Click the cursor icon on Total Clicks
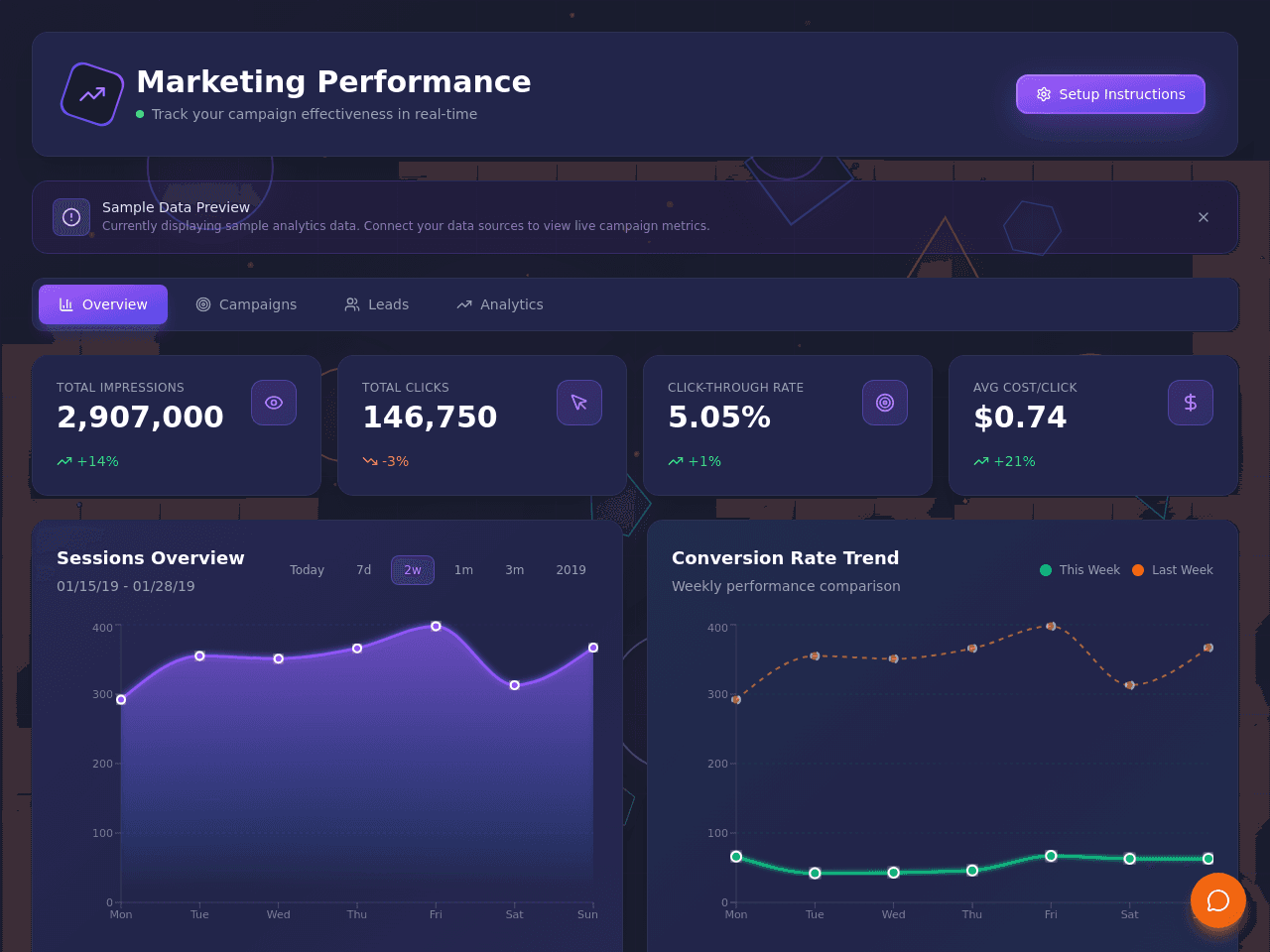 (x=579, y=403)
